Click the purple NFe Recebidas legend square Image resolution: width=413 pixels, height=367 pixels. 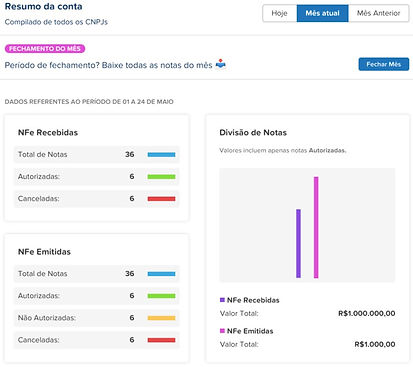(x=222, y=300)
